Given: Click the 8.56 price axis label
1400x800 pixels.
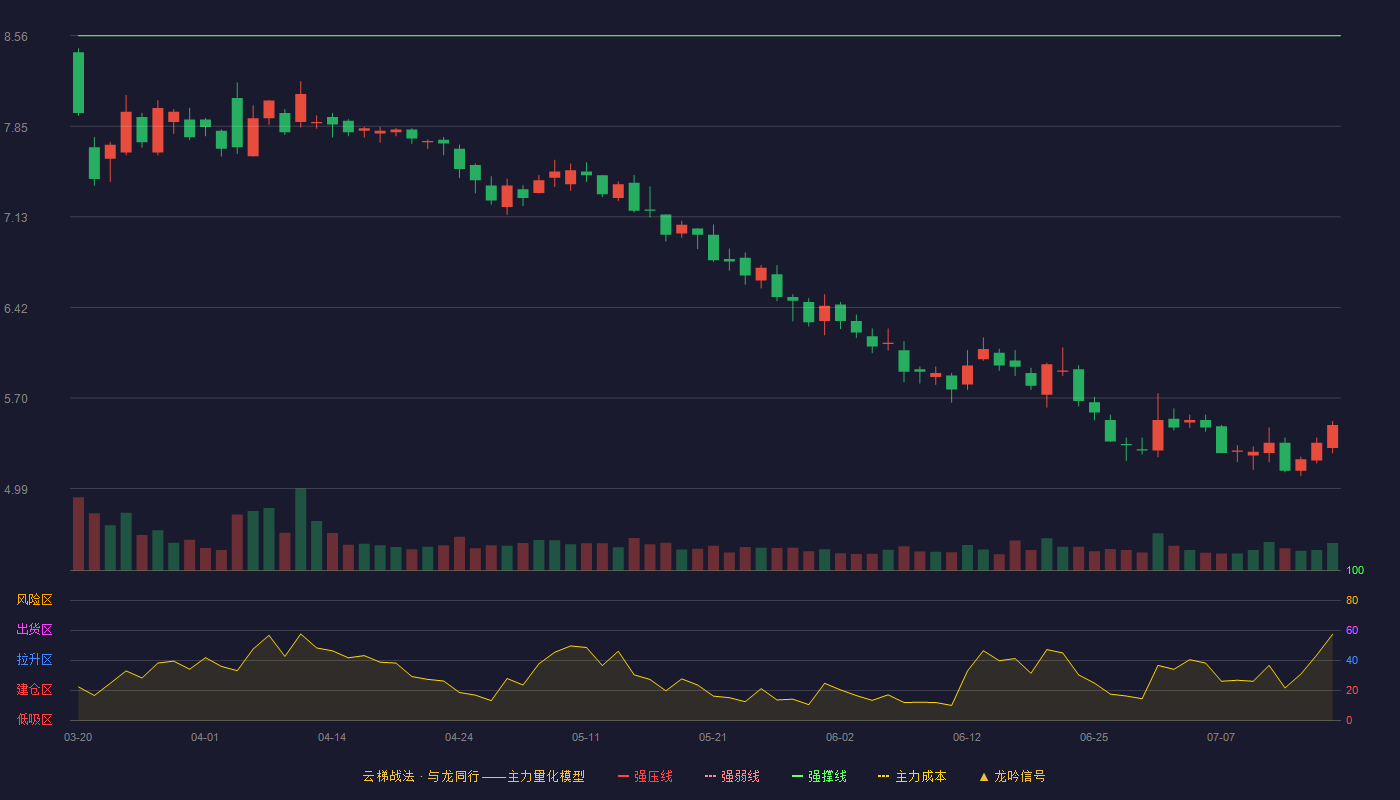Looking at the screenshot, I should [16, 37].
